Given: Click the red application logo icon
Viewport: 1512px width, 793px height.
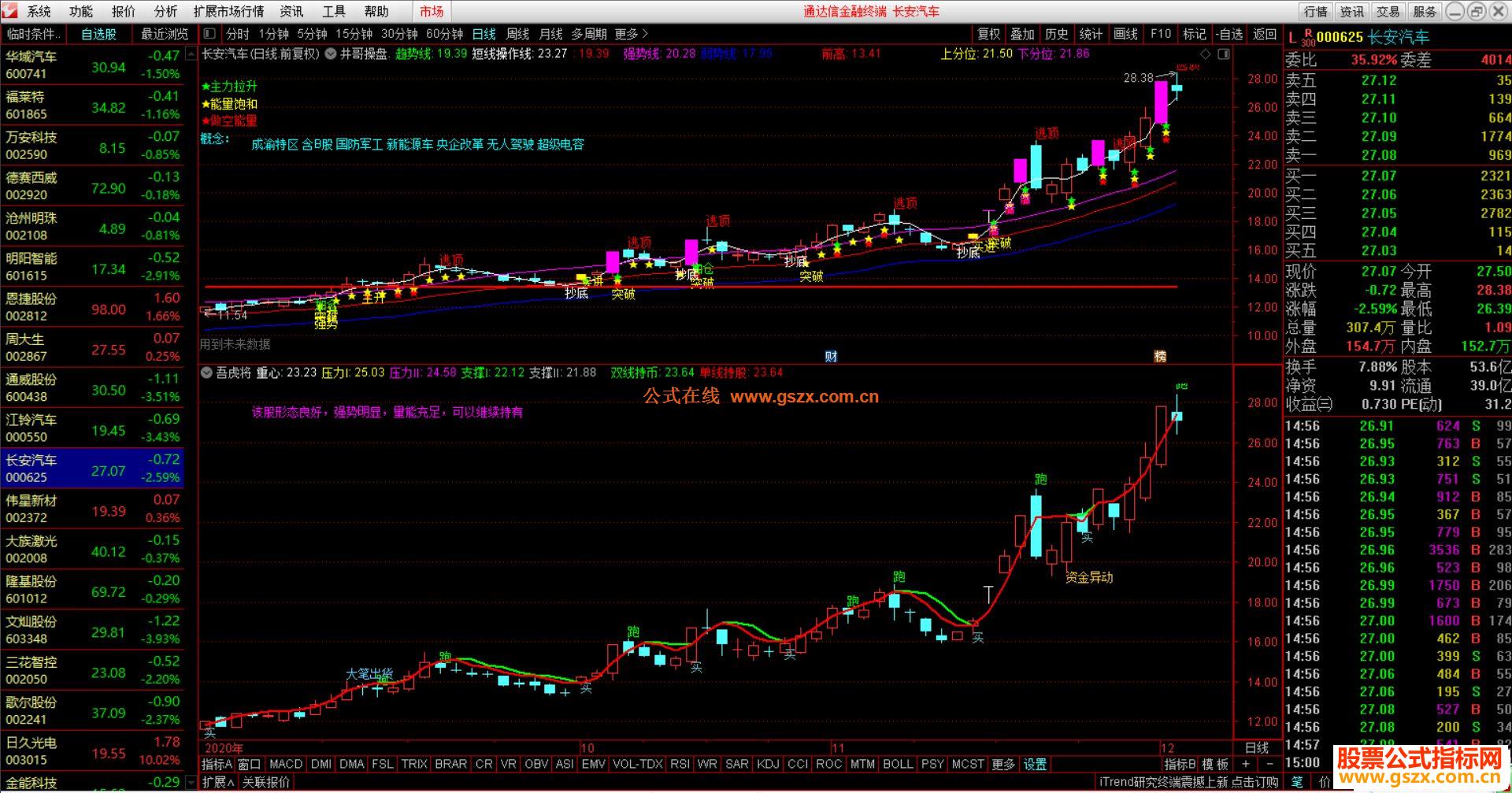Looking at the screenshot, I should click(9, 11).
